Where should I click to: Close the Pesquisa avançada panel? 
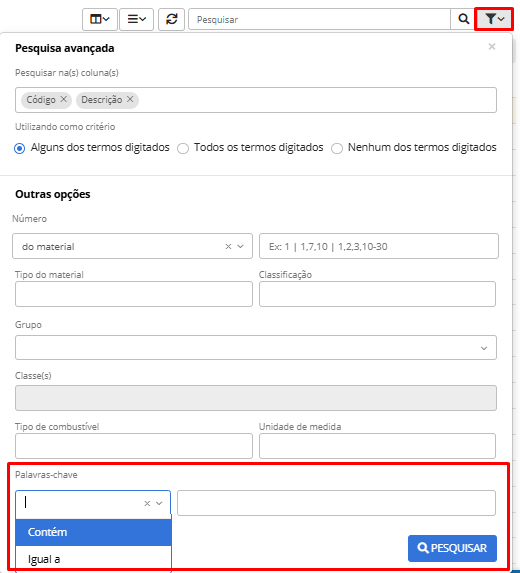[x=492, y=47]
